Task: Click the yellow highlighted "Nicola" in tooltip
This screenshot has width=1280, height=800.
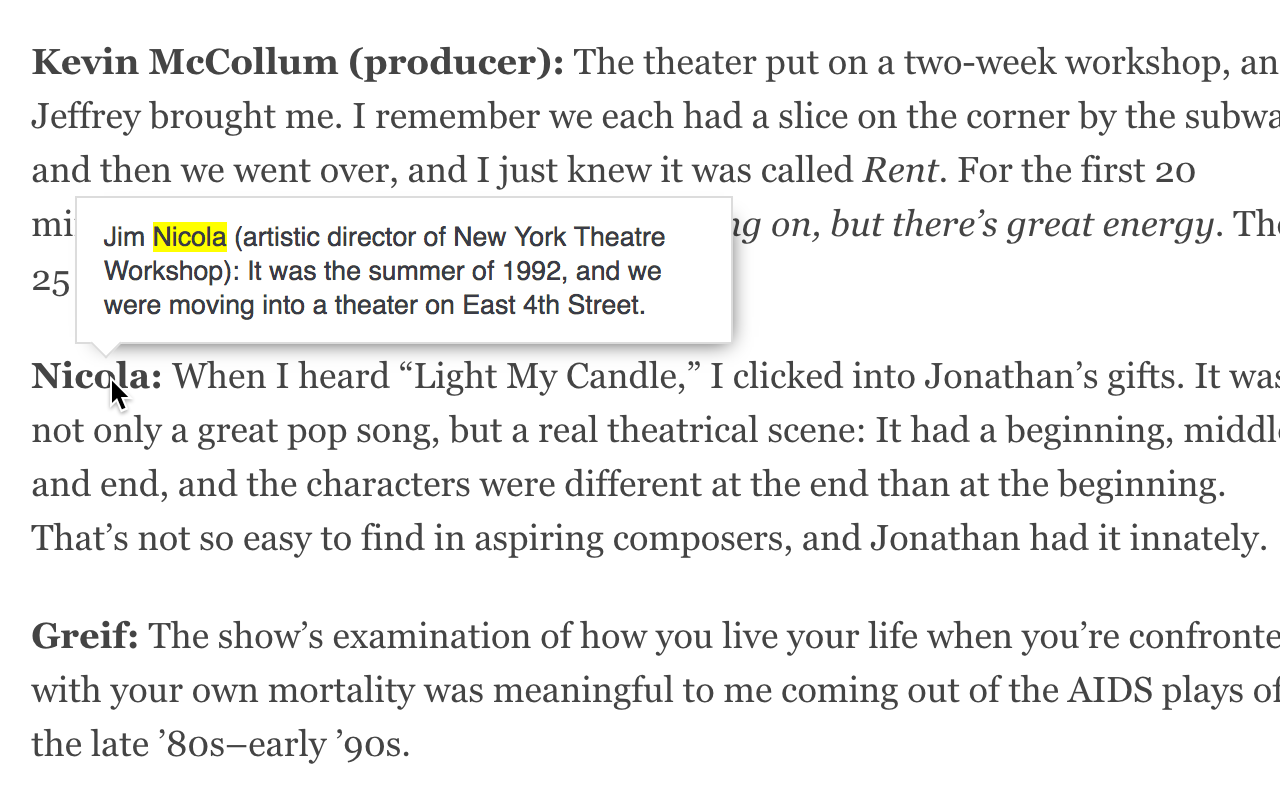Action: tap(190, 238)
